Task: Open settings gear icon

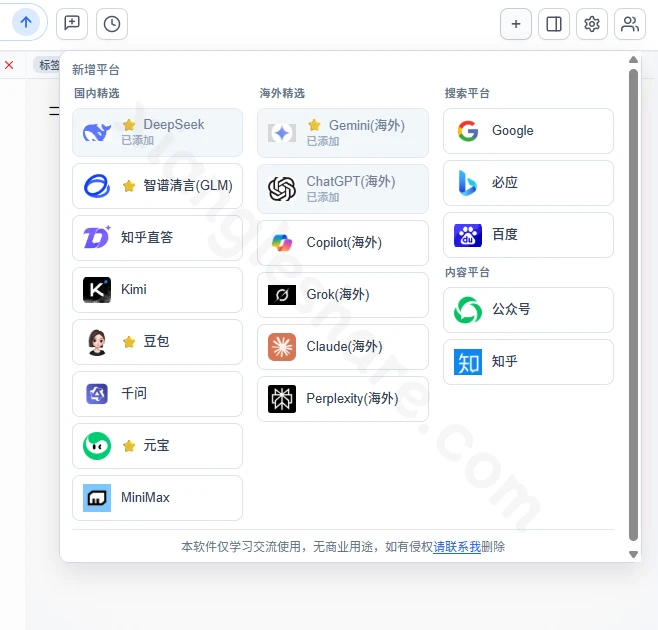Action: coord(592,24)
